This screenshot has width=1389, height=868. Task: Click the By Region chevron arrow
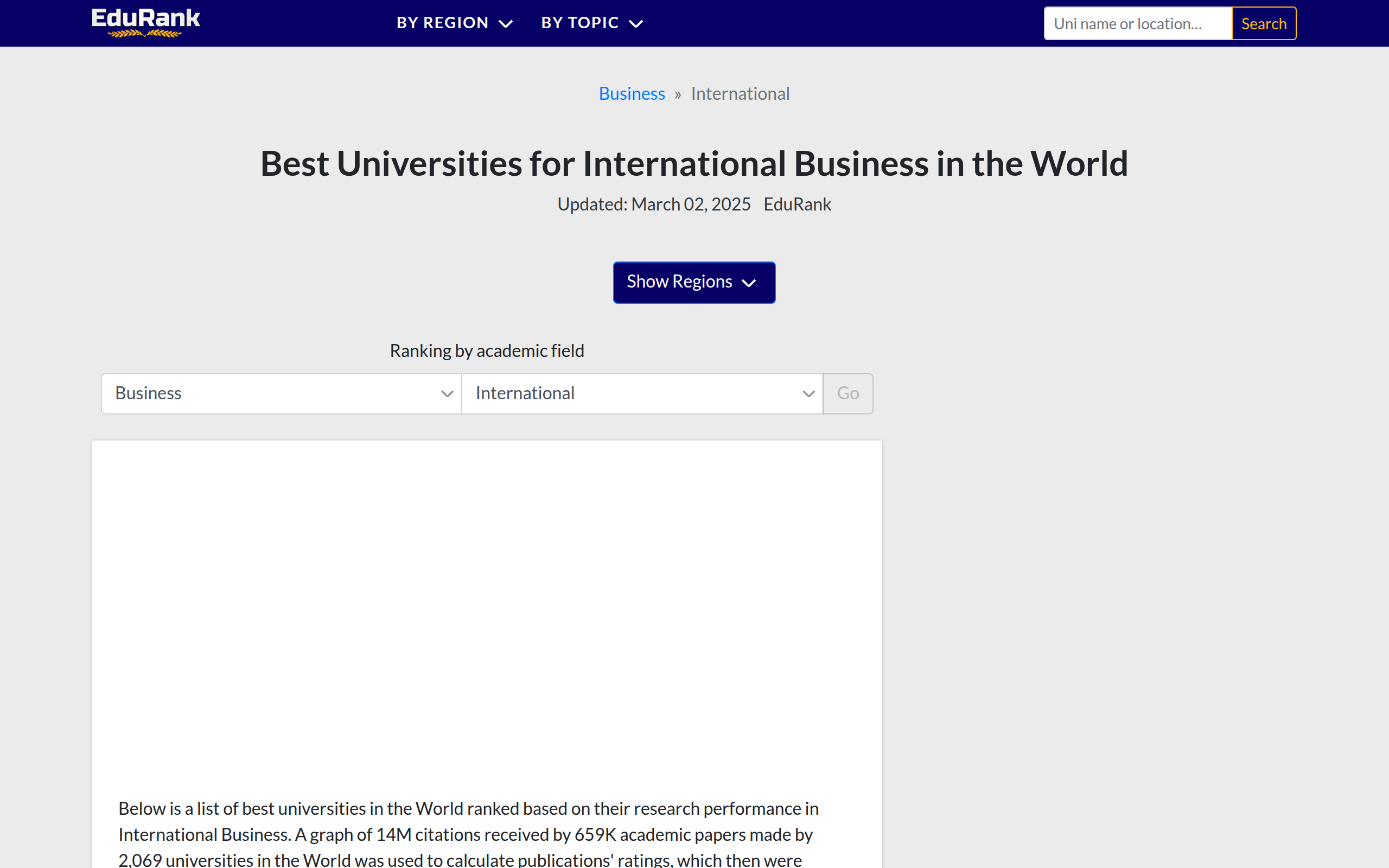(x=506, y=23)
